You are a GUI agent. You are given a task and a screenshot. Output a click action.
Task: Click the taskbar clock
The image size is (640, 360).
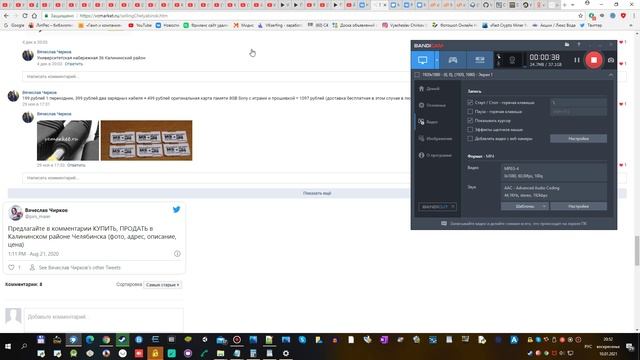[x=608, y=347]
